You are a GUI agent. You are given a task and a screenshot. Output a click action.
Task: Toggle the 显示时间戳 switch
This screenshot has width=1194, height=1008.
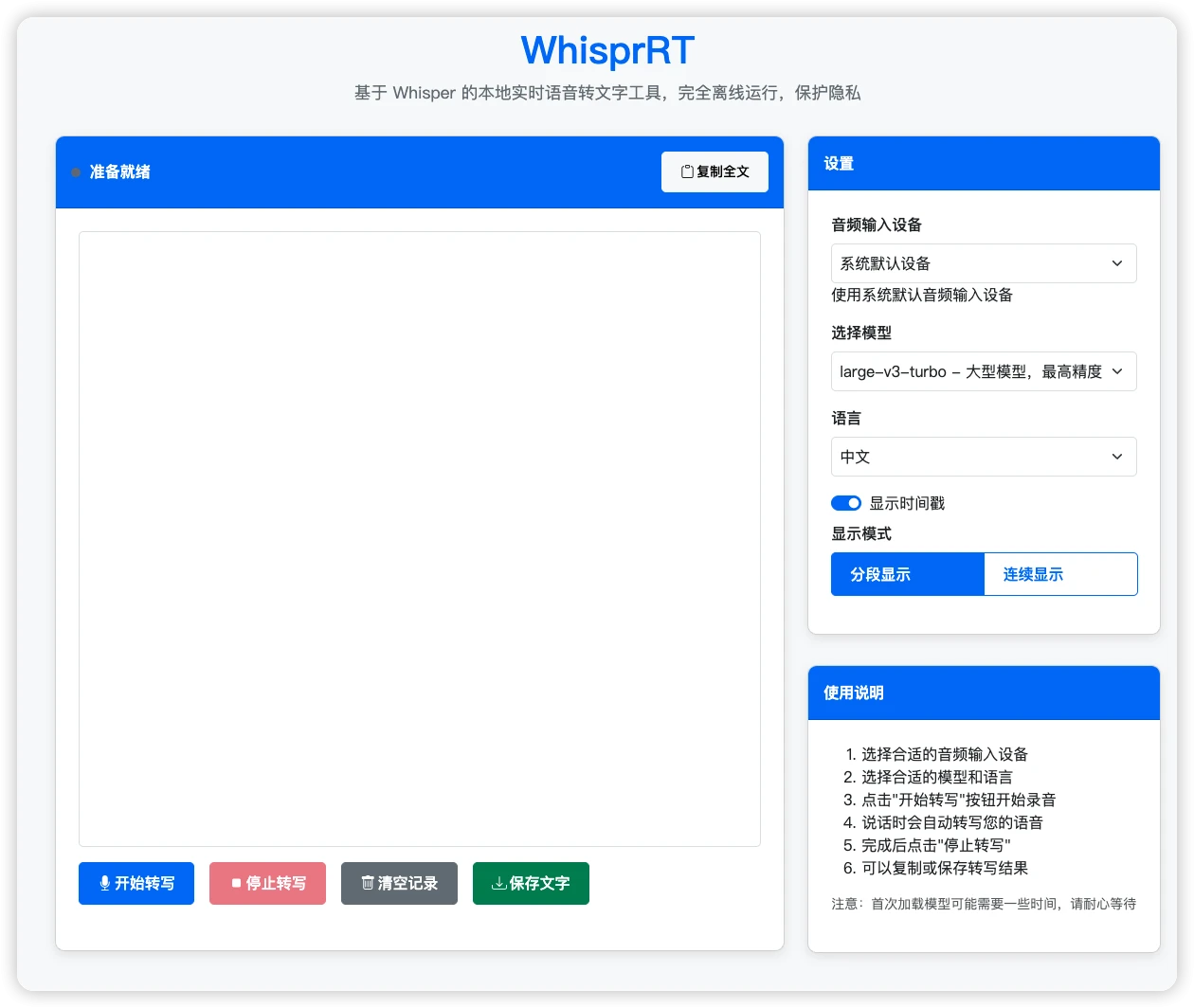pyautogui.click(x=846, y=503)
